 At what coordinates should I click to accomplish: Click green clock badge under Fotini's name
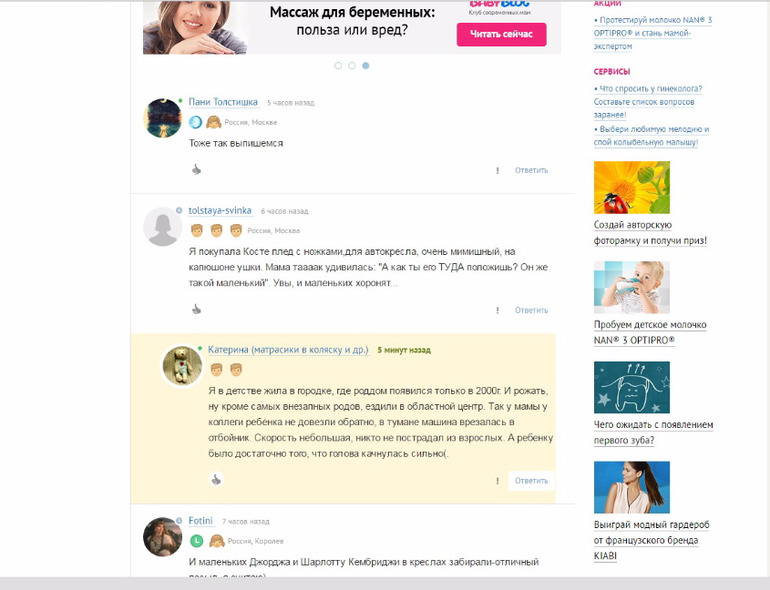(x=196, y=541)
